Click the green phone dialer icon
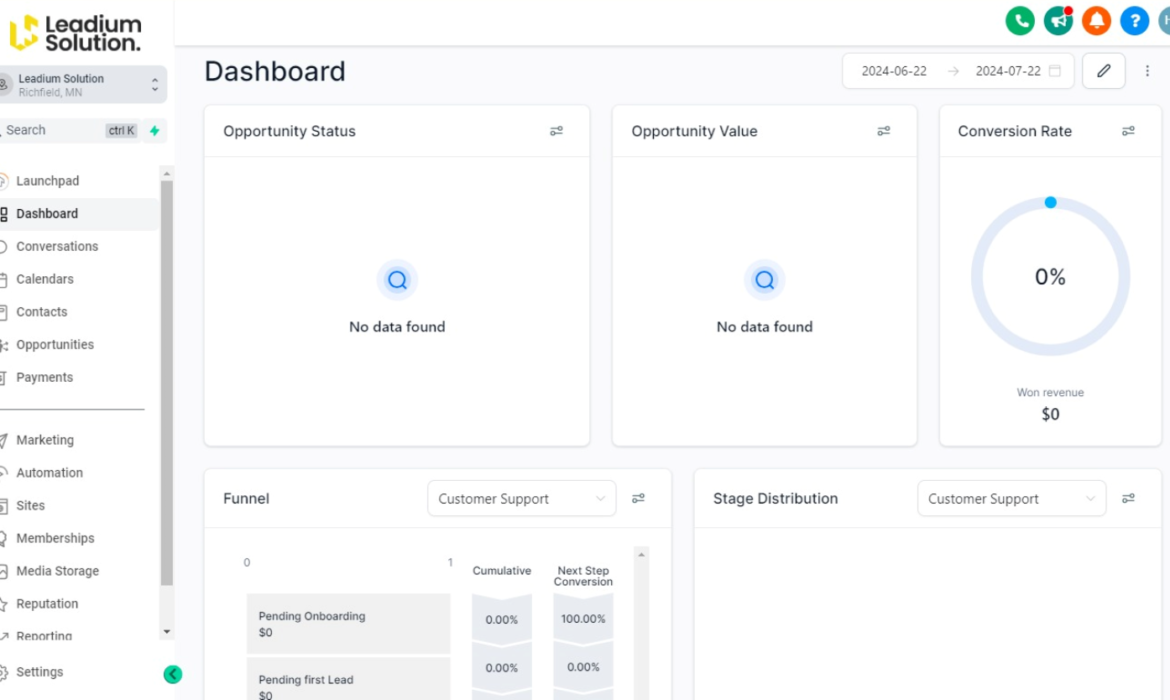The height and width of the screenshot is (700, 1170). (x=1019, y=21)
